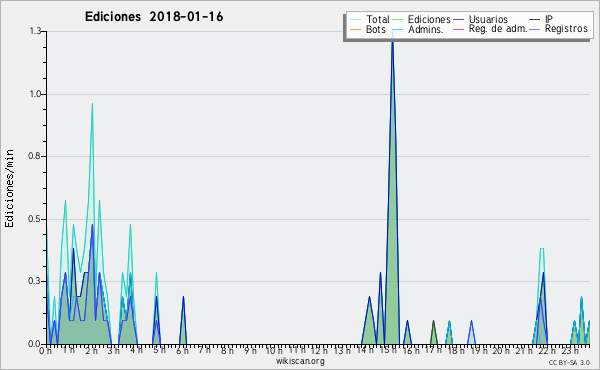Select the Reg. de adm. legend entry
600x370 pixels.
click(x=491, y=29)
